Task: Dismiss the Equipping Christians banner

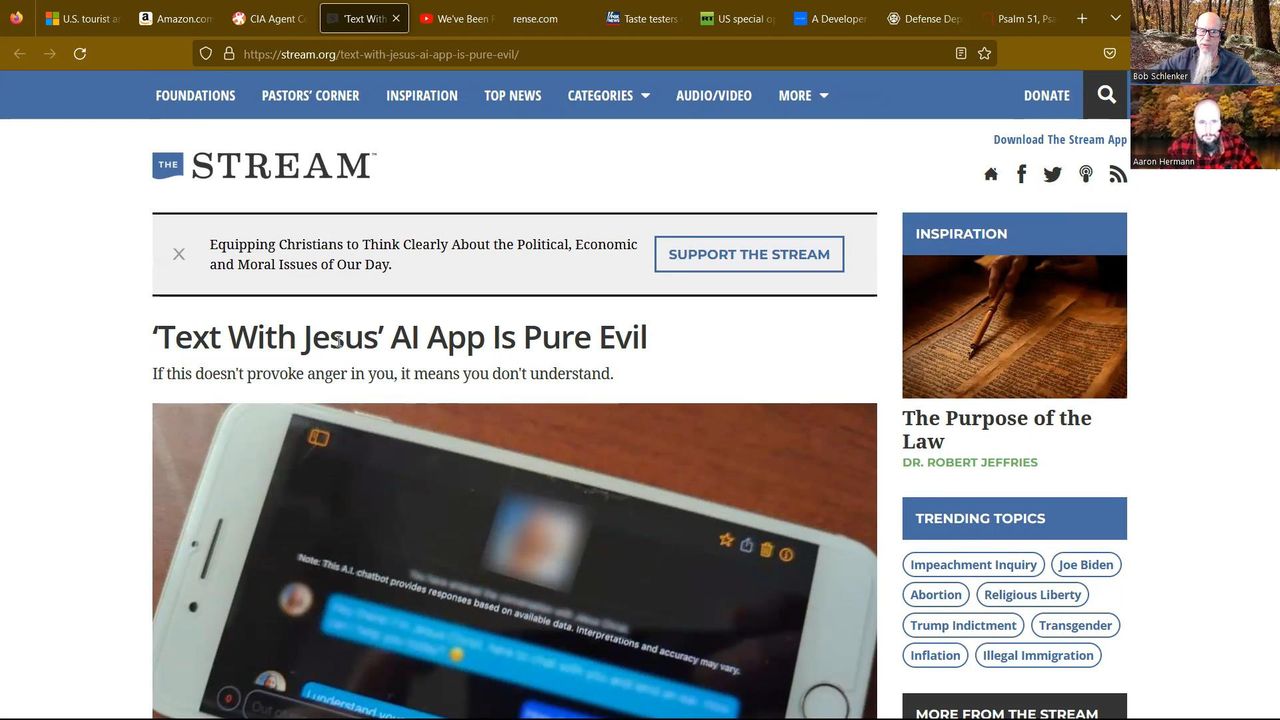Action: 179,254
